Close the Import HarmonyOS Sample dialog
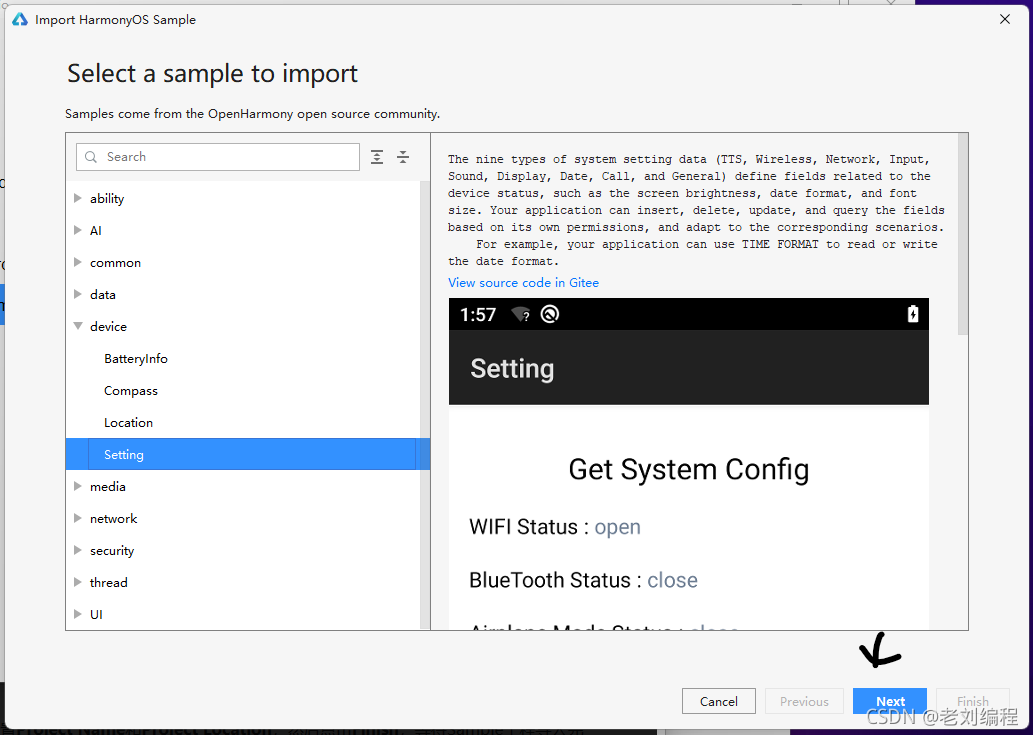Screen dimensions: 1033x735 point(1005,20)
